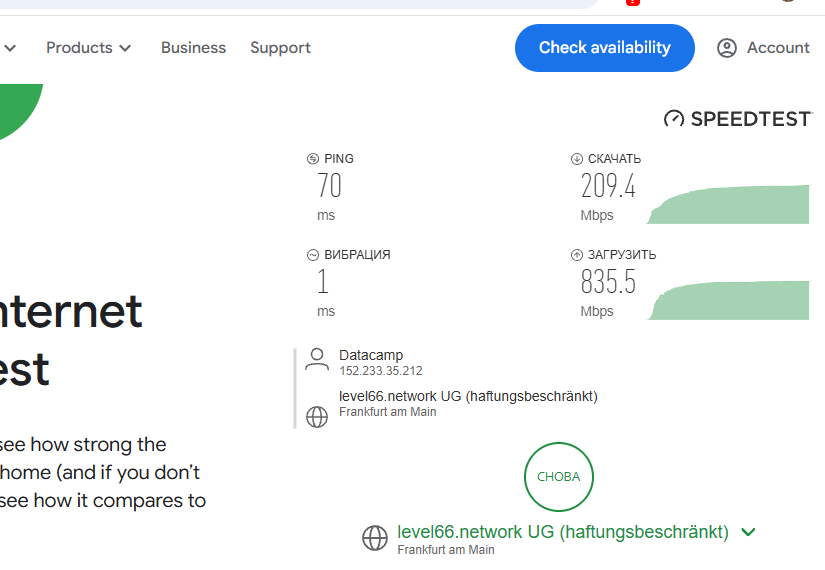Viewport: 825px width, 570px height.
Task: Expand the partially hidden chevron left of Products
Action: coord(10,48)
